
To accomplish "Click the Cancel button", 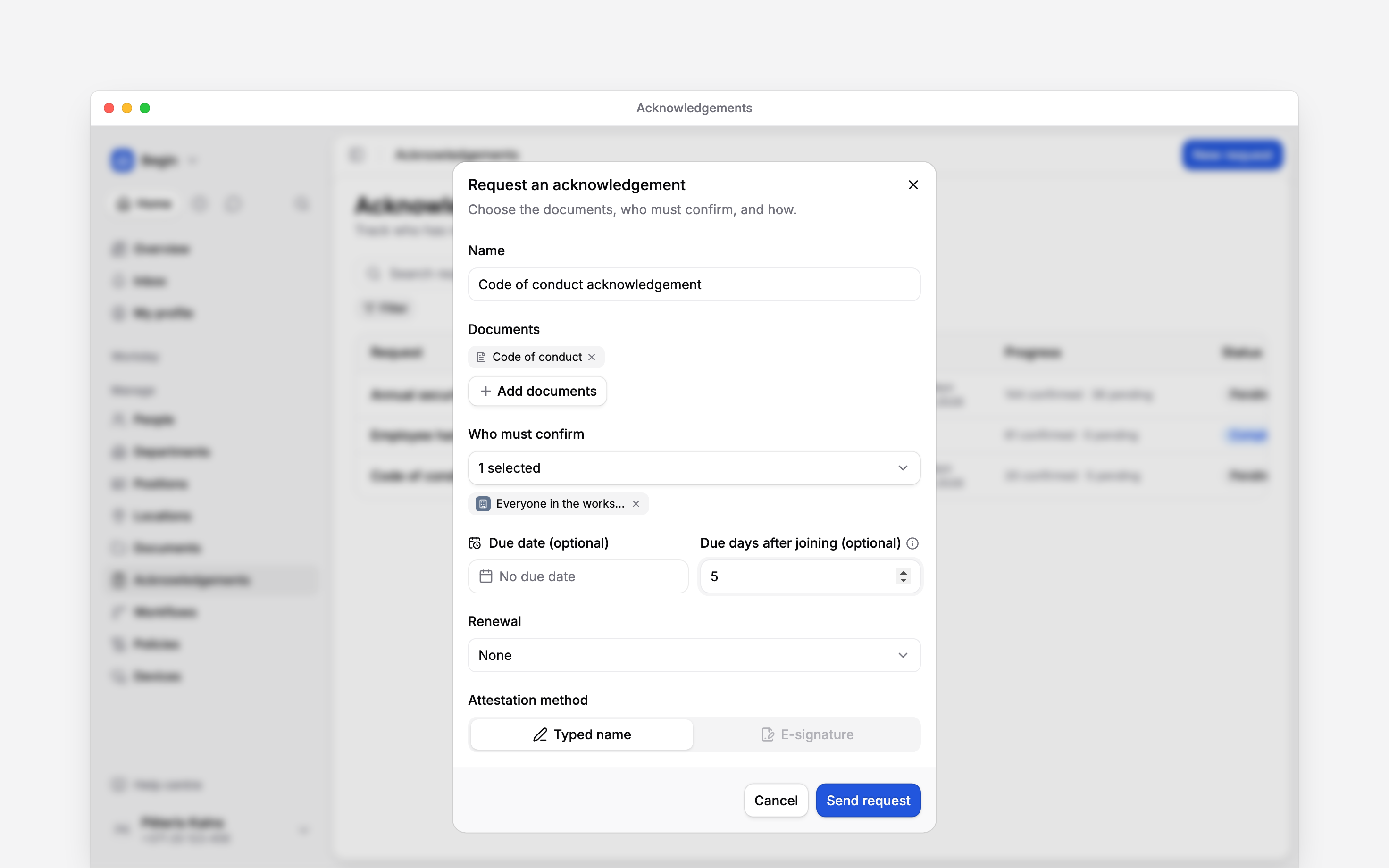I will pyautogui.click(x=776, y=800).
